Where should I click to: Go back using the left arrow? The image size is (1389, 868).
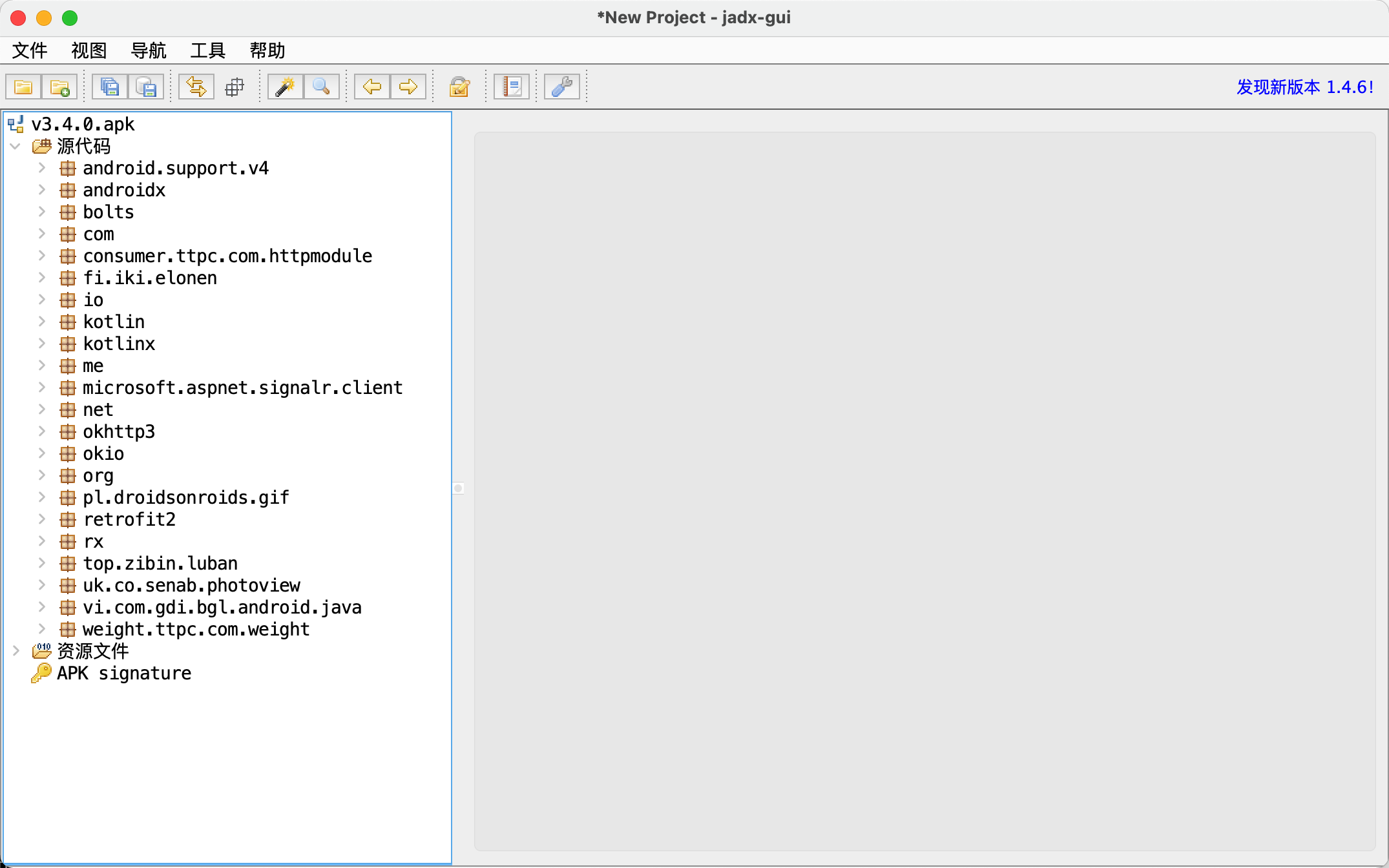[372, 87]
